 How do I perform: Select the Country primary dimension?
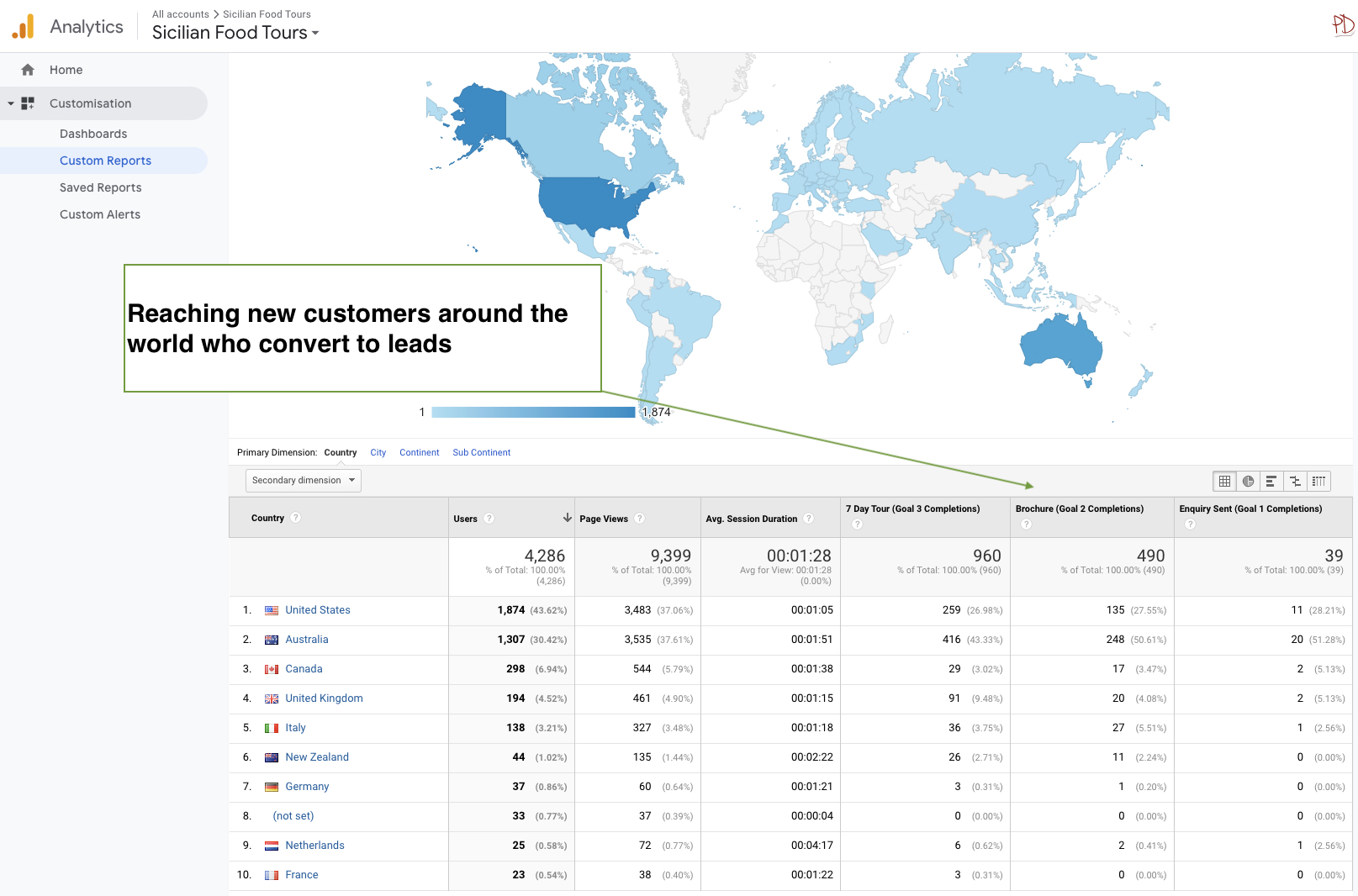coord(341,452)
